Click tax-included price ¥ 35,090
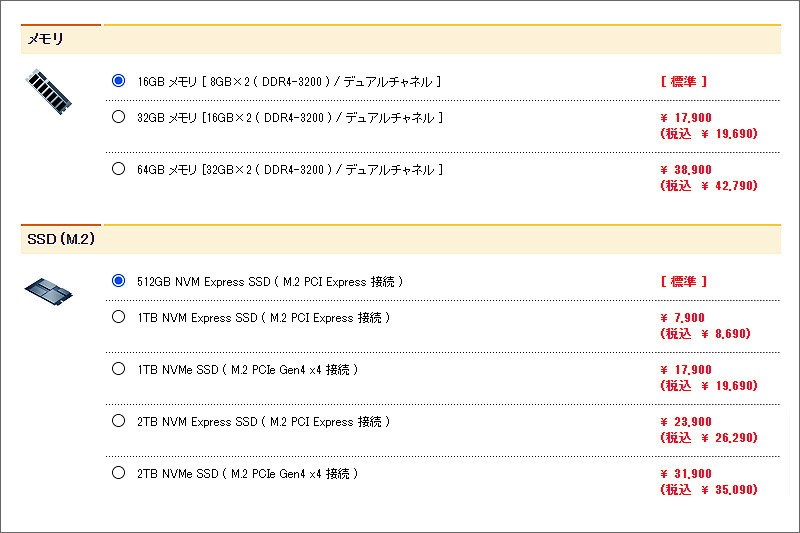 click(709, 490)
